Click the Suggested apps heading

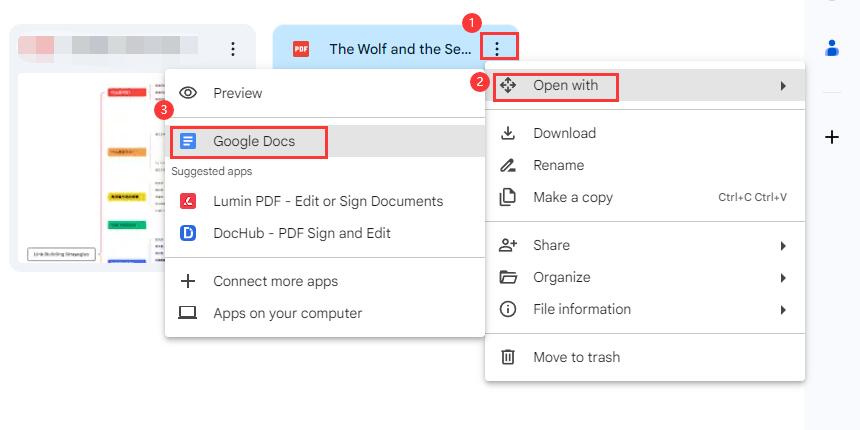(x=212, y=171)
